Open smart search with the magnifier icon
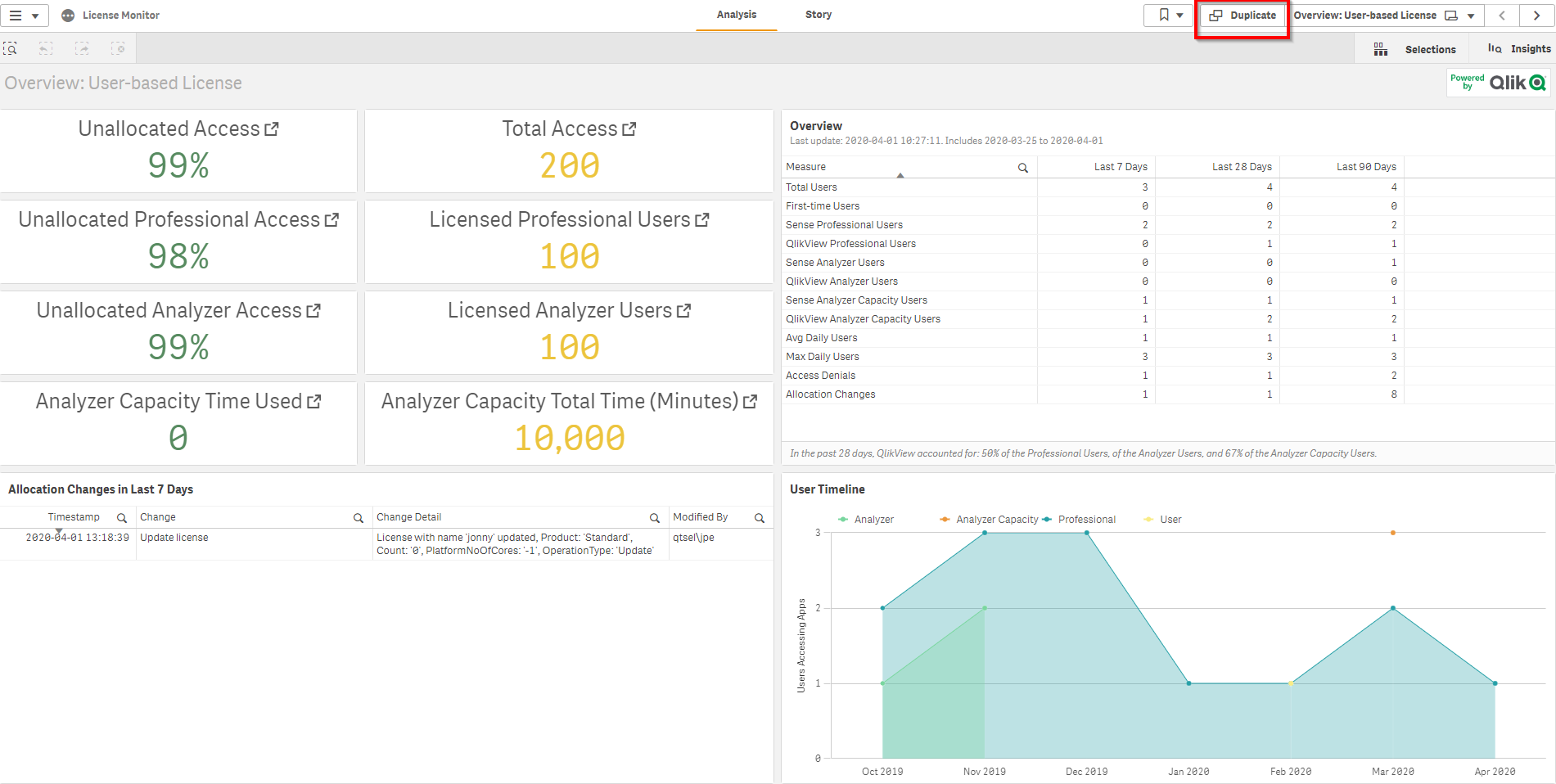 [x=11, y=48]
